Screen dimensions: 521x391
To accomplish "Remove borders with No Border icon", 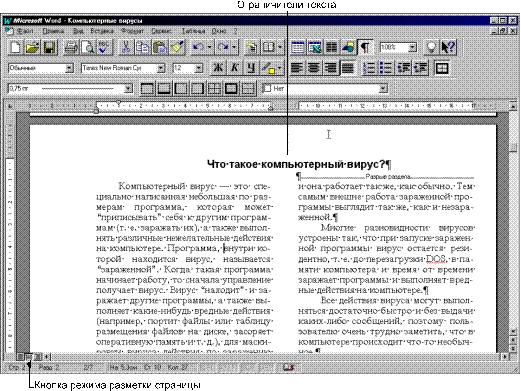I will click(248, 89).
